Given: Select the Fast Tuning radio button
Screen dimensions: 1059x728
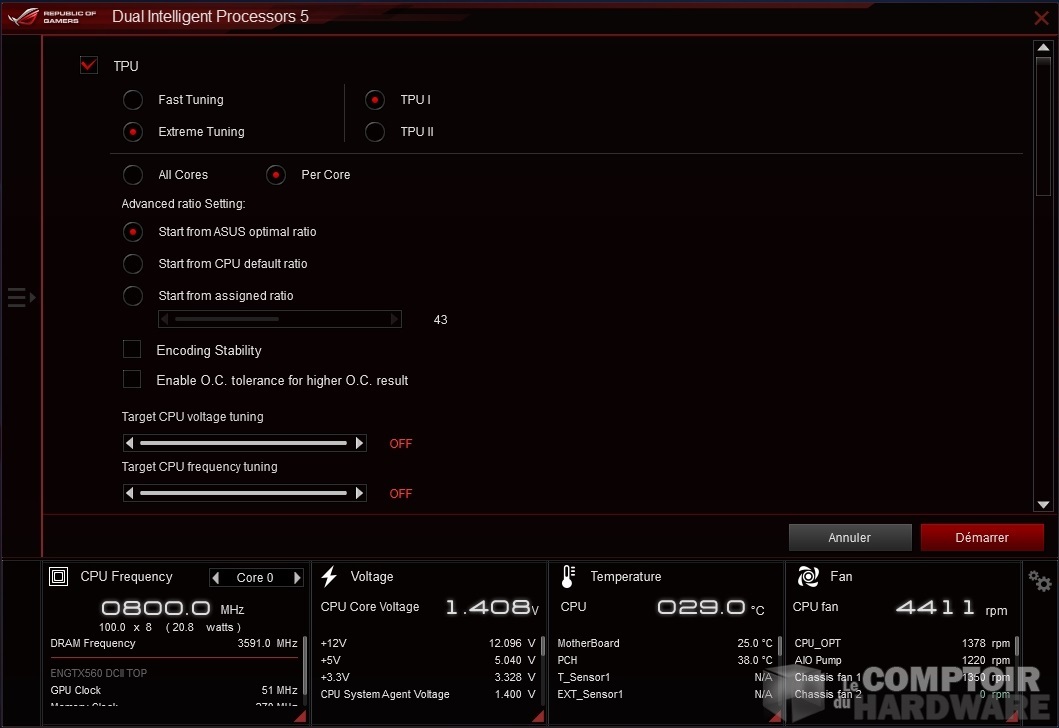Looking at the screenshot, I should [132, 100].
